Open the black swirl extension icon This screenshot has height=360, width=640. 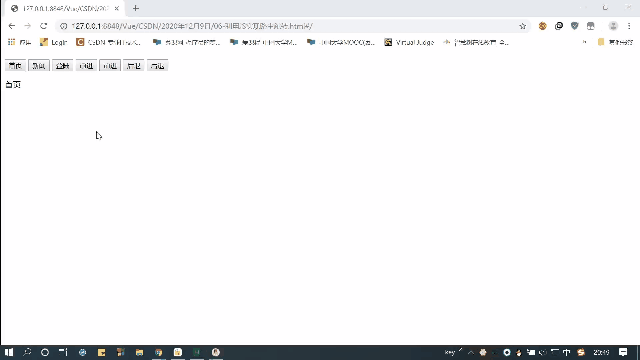[559, 26]
